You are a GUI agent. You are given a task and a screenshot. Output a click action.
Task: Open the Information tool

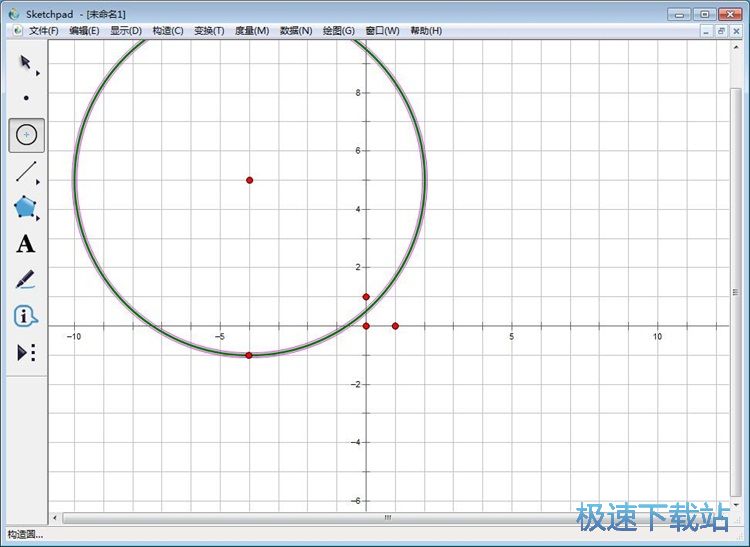click(26, 316)
